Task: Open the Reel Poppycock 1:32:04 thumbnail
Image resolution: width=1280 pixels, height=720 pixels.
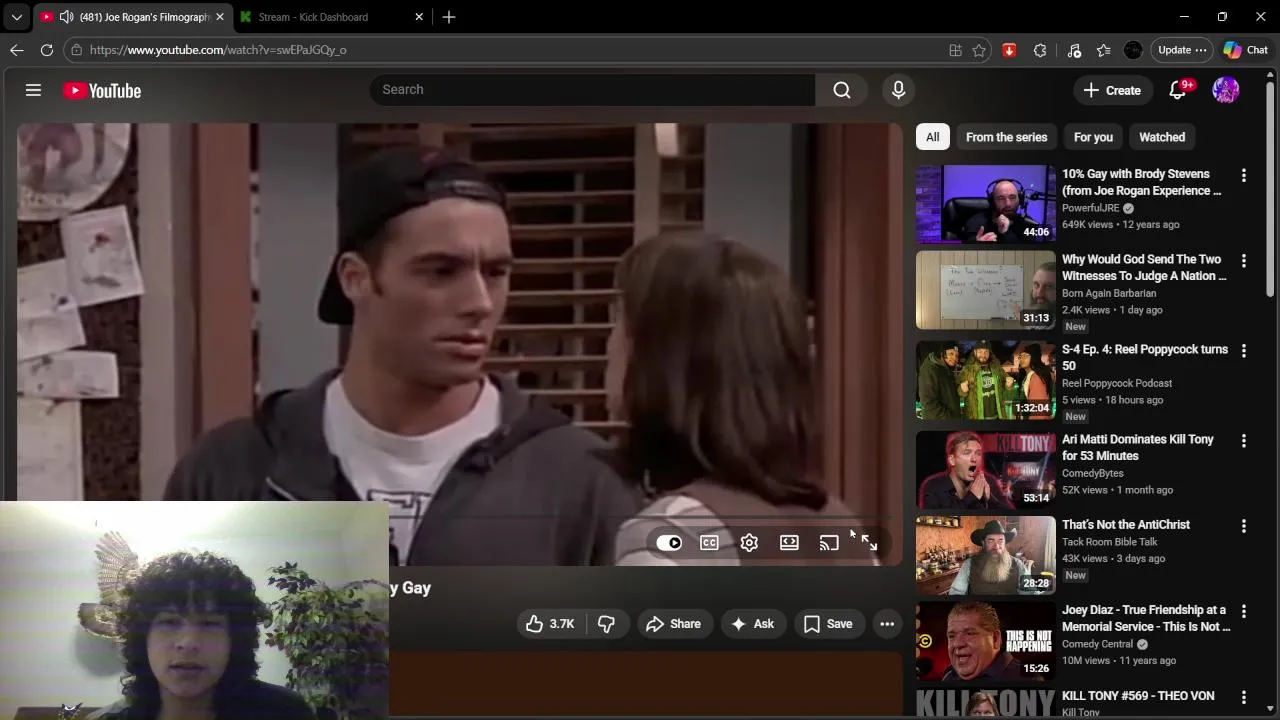Action: (986, 380)
